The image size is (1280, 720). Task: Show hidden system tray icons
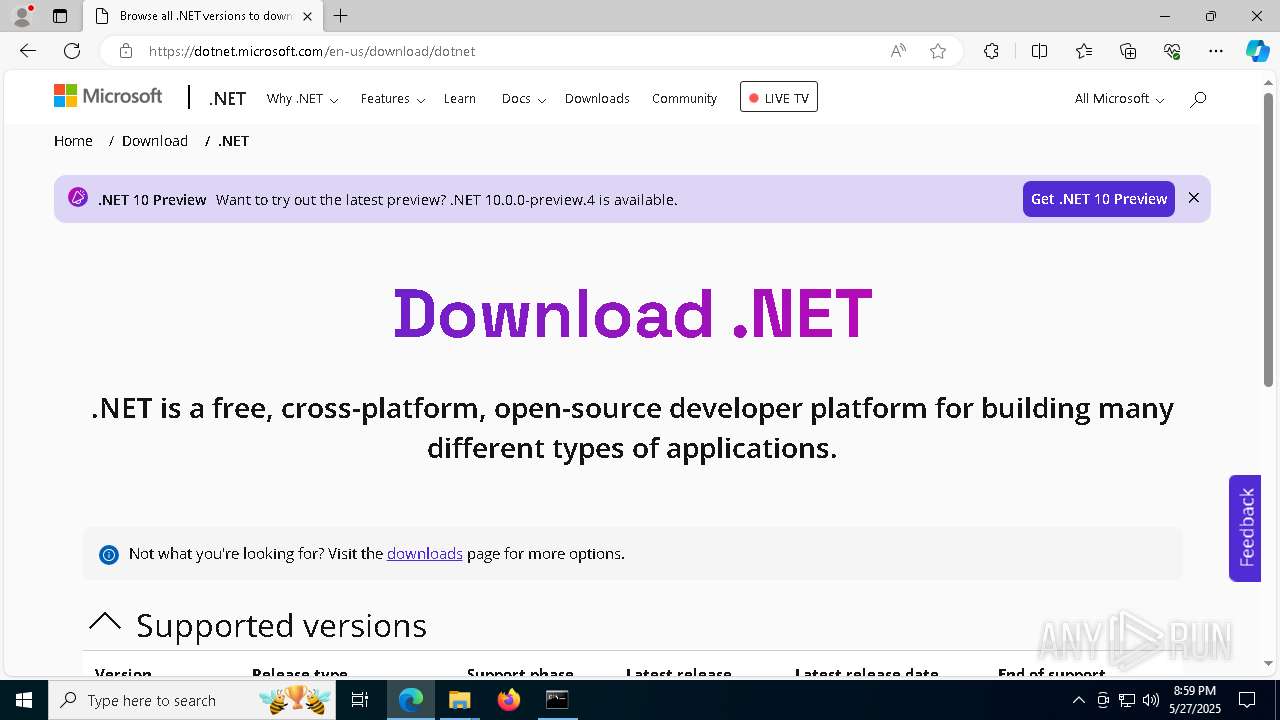tap(1079, 700)
